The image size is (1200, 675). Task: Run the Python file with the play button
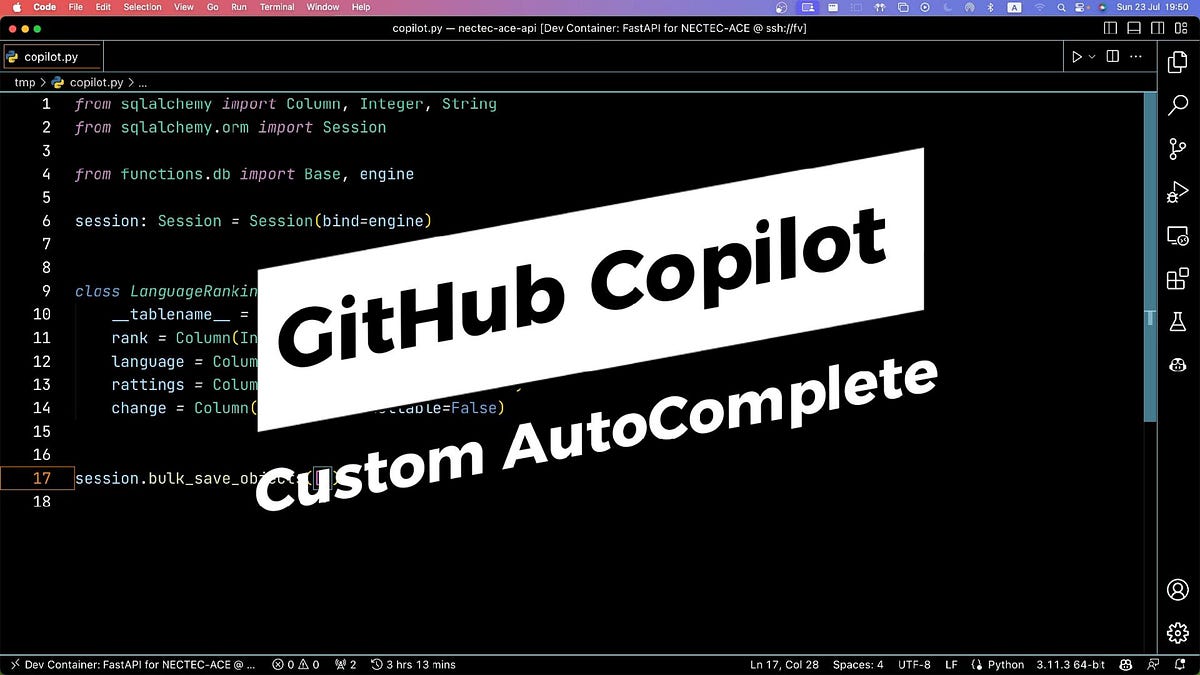point(1077,56)
